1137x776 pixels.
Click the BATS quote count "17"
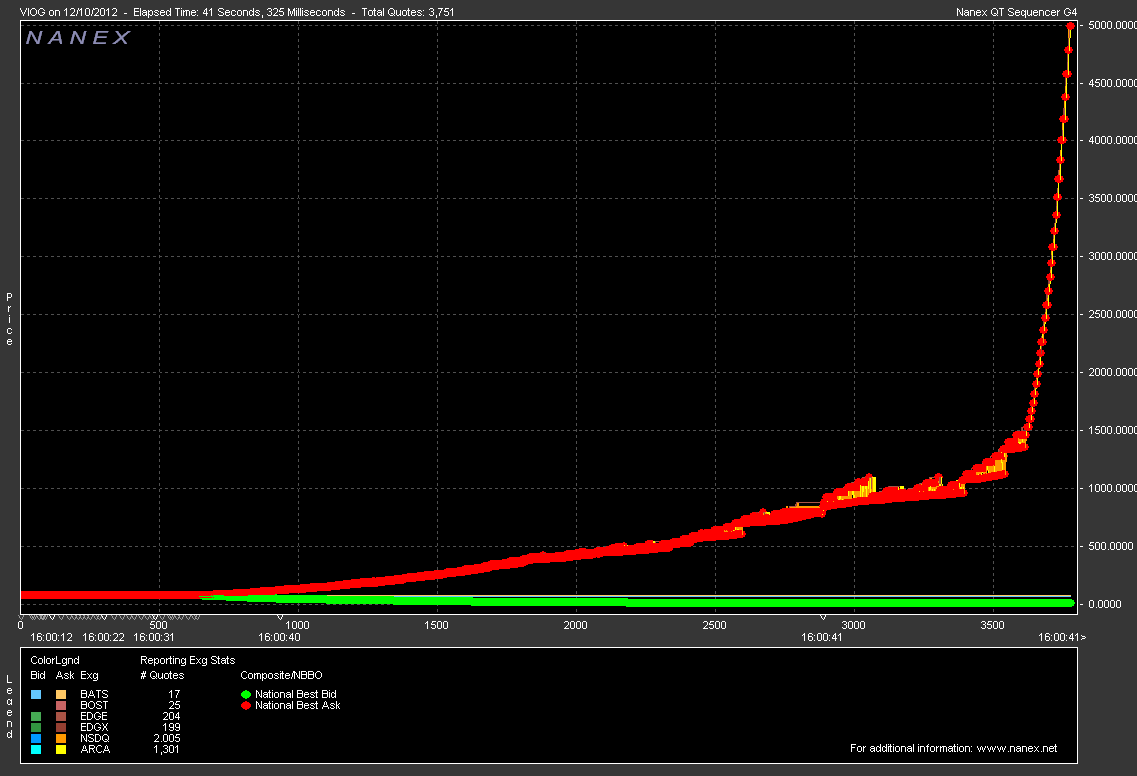coord(174,694)
